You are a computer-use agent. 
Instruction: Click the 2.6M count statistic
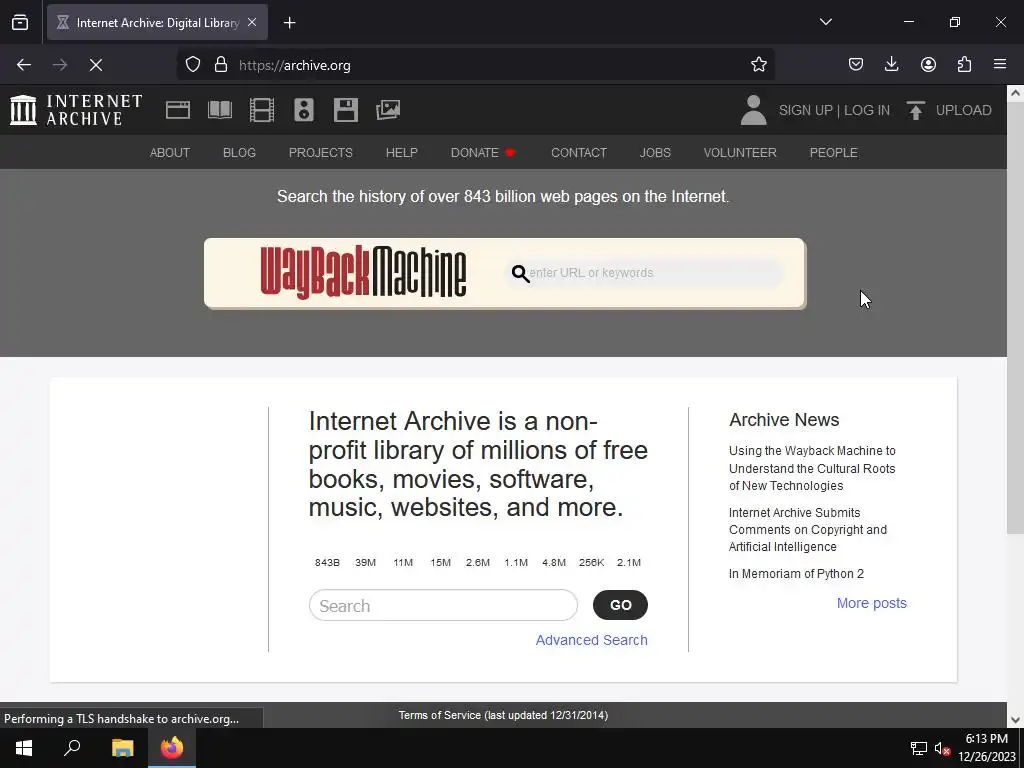coord(477,562)
